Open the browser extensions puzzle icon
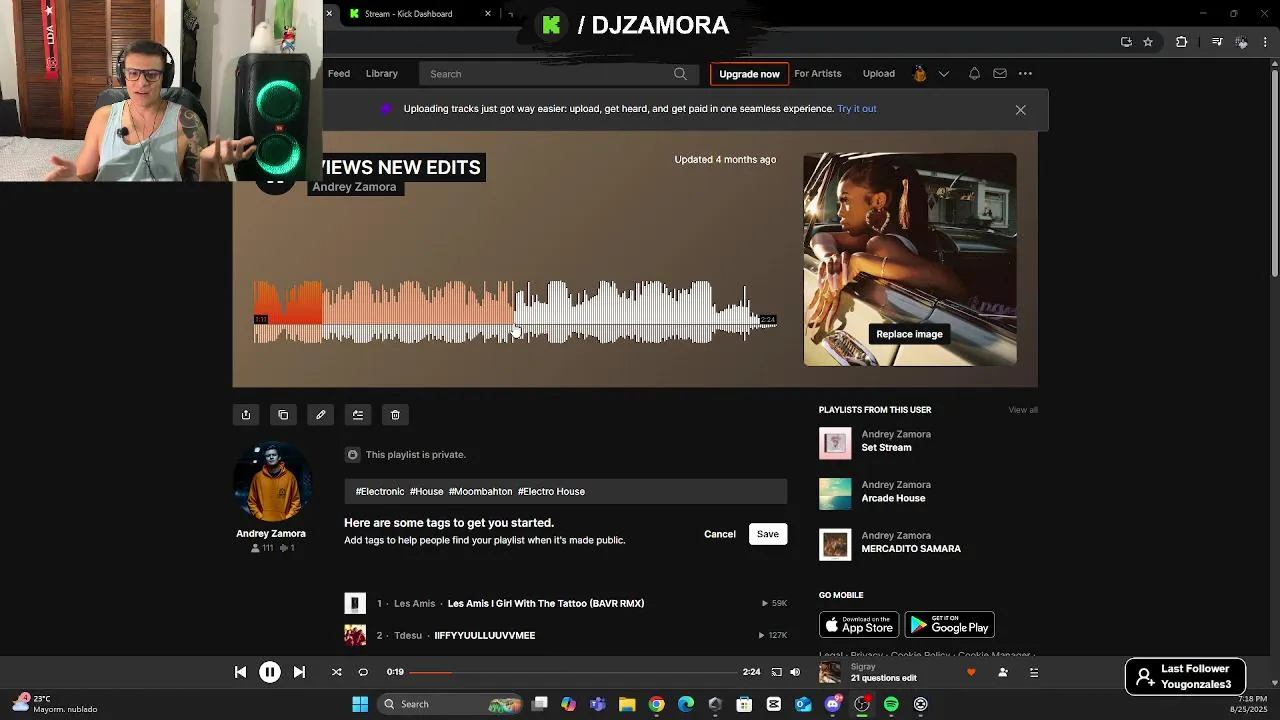Viewport: 1280px width, 720px height. click(1182, 42)
